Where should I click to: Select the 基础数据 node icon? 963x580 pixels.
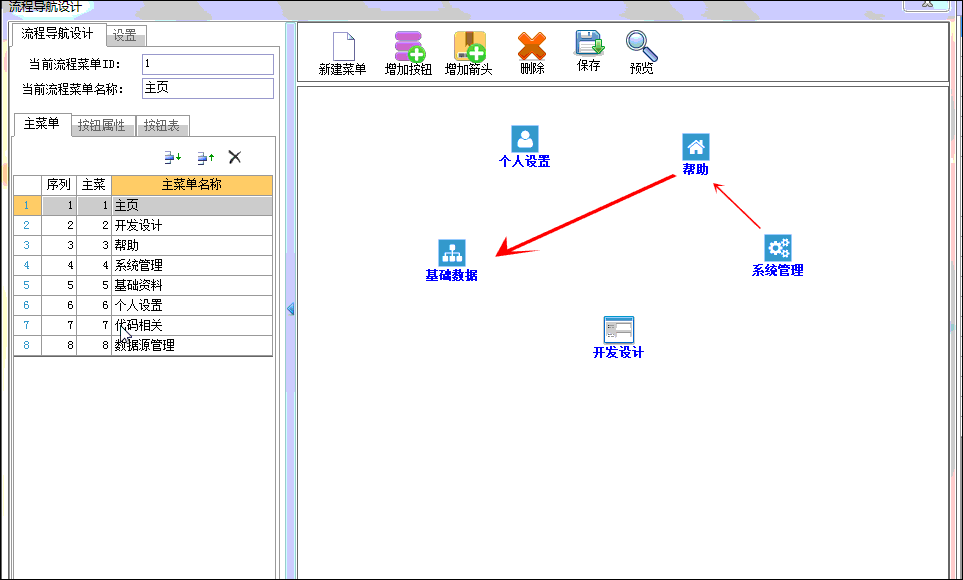(452, 253)
